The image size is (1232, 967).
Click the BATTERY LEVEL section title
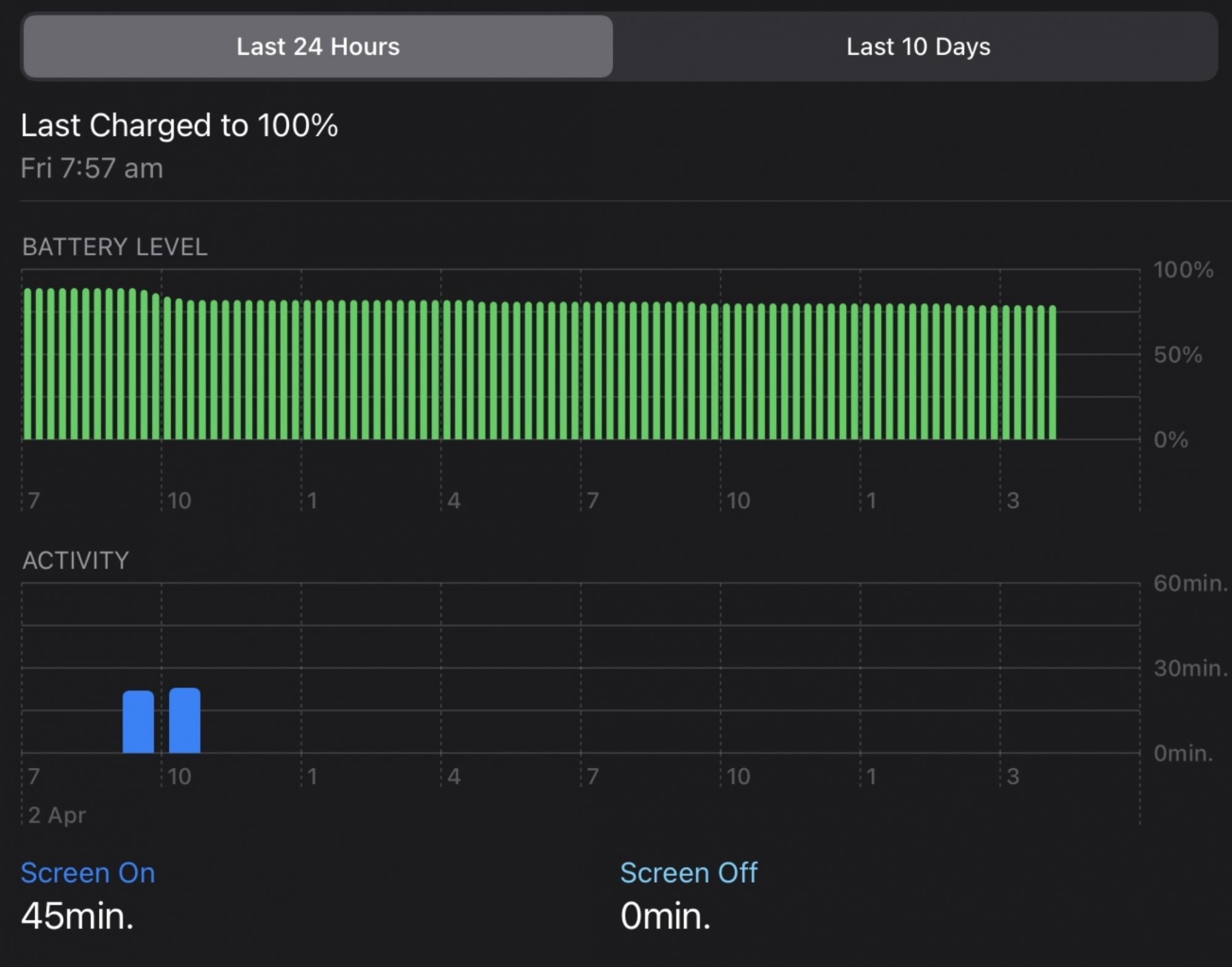[115, 247]
